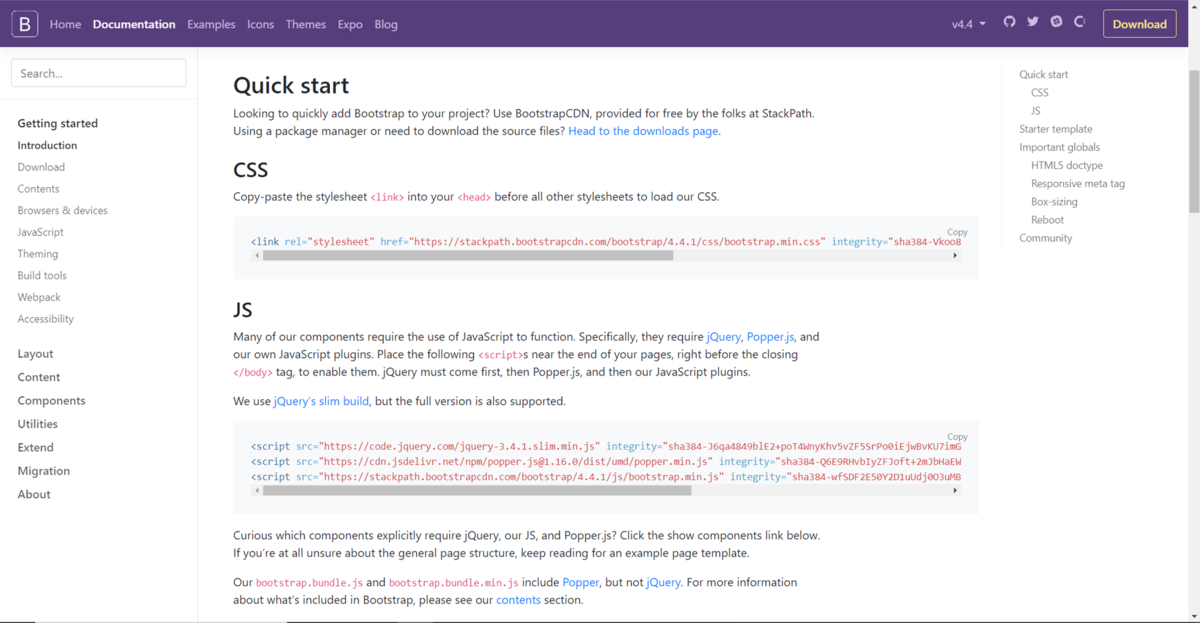Viewport: 1200px width, 623px height.
Task: Open Accessibility in the sidebar
Action: (45, 319)
